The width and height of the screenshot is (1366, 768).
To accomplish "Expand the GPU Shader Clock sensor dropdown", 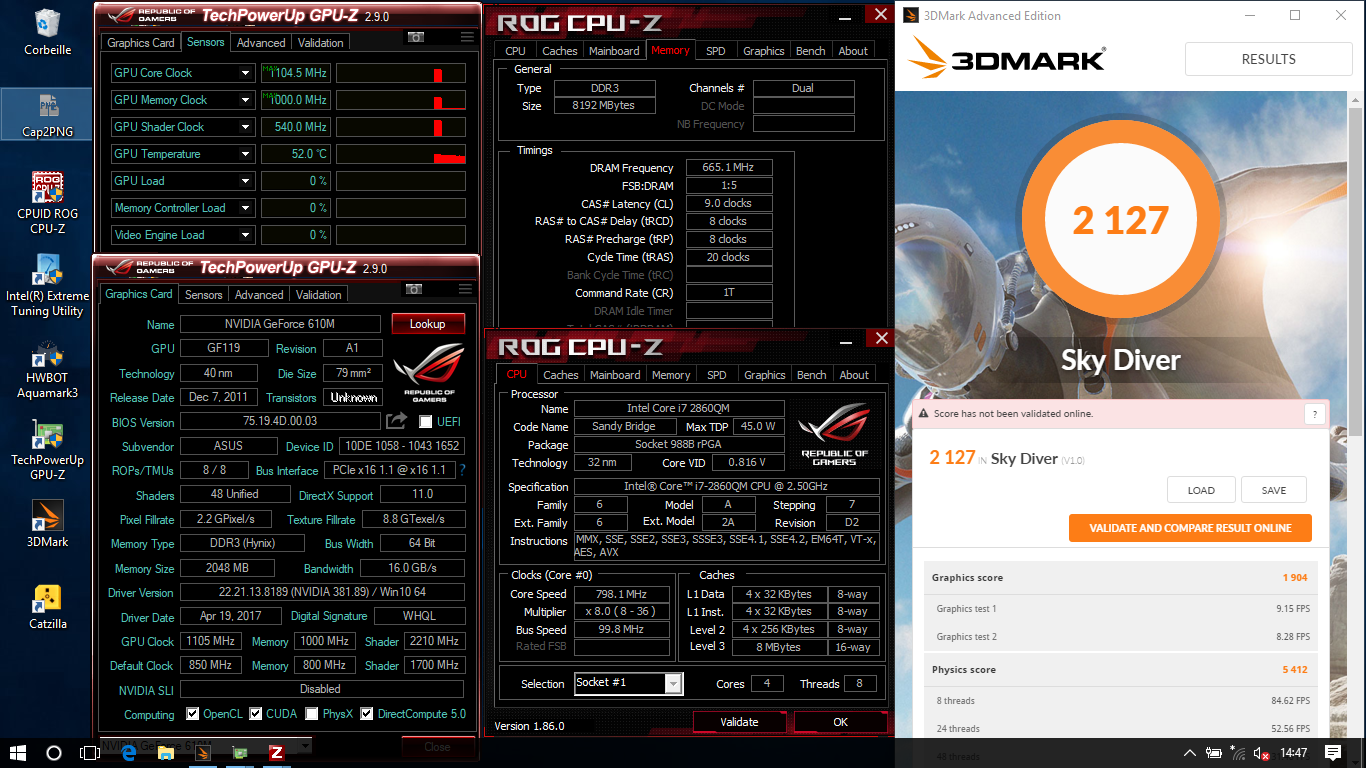I will pyautogui.click(x=245, y=127).
